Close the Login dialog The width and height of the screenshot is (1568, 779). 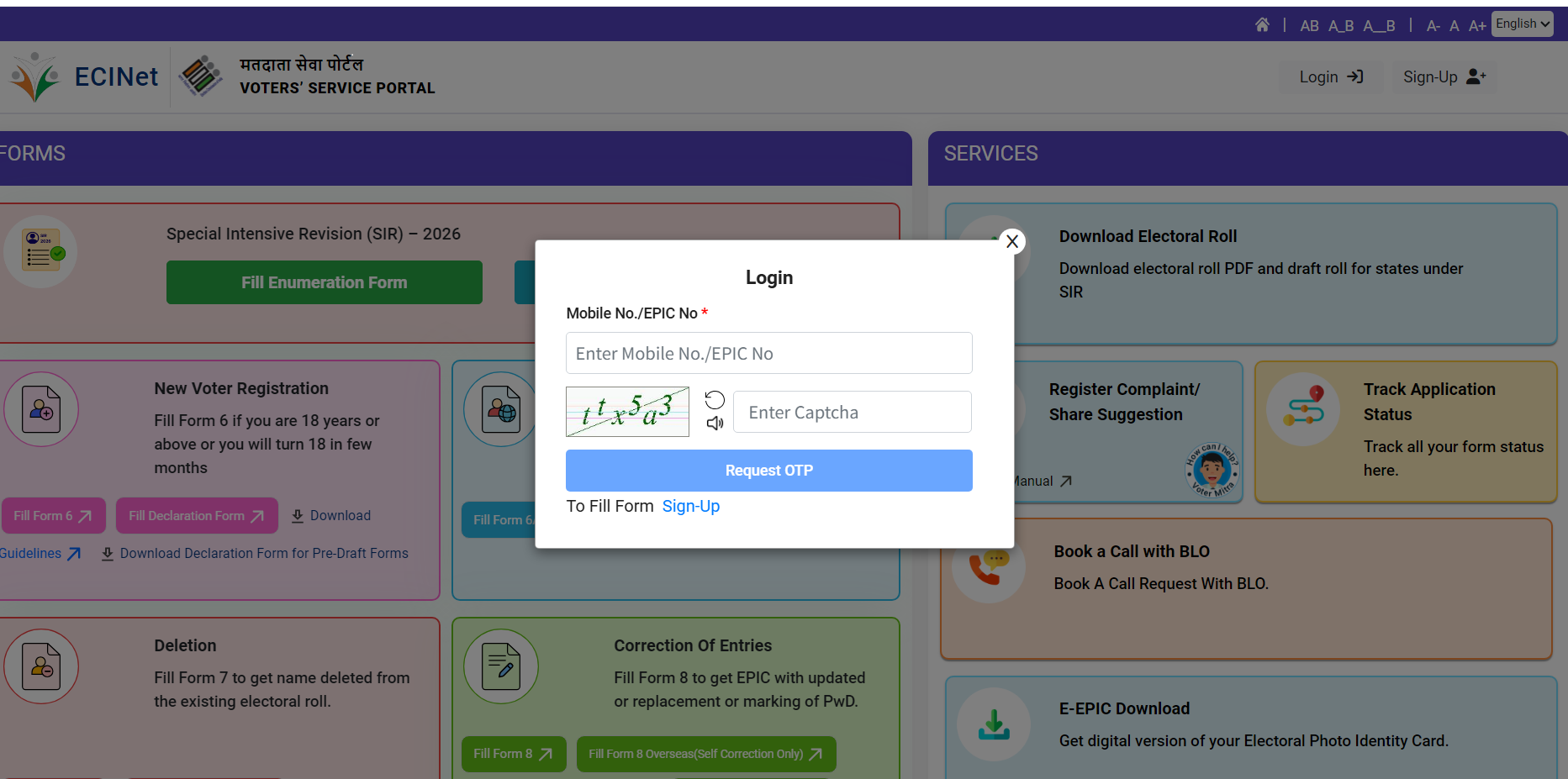(1012, 242)
